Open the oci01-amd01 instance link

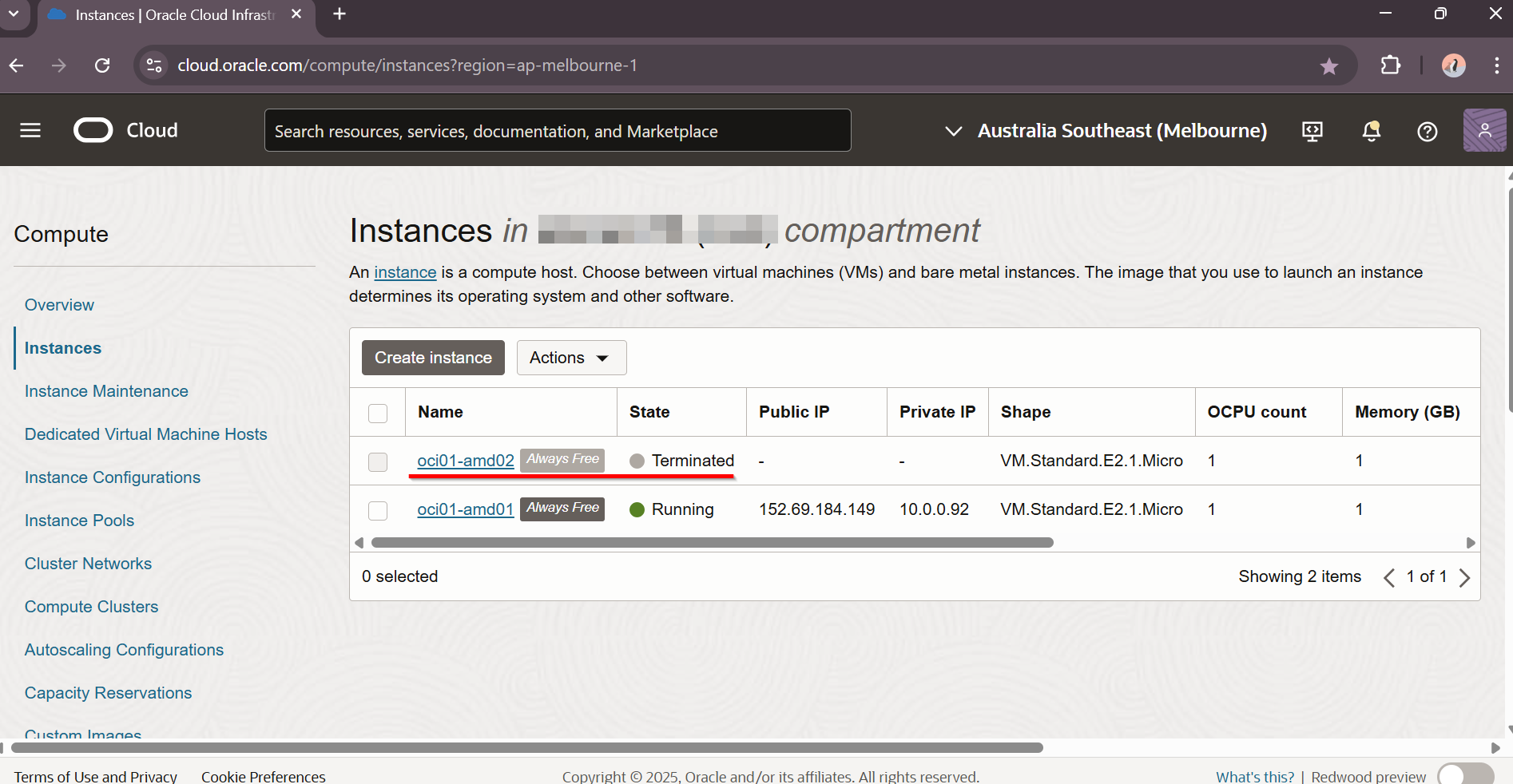(465, 509)
